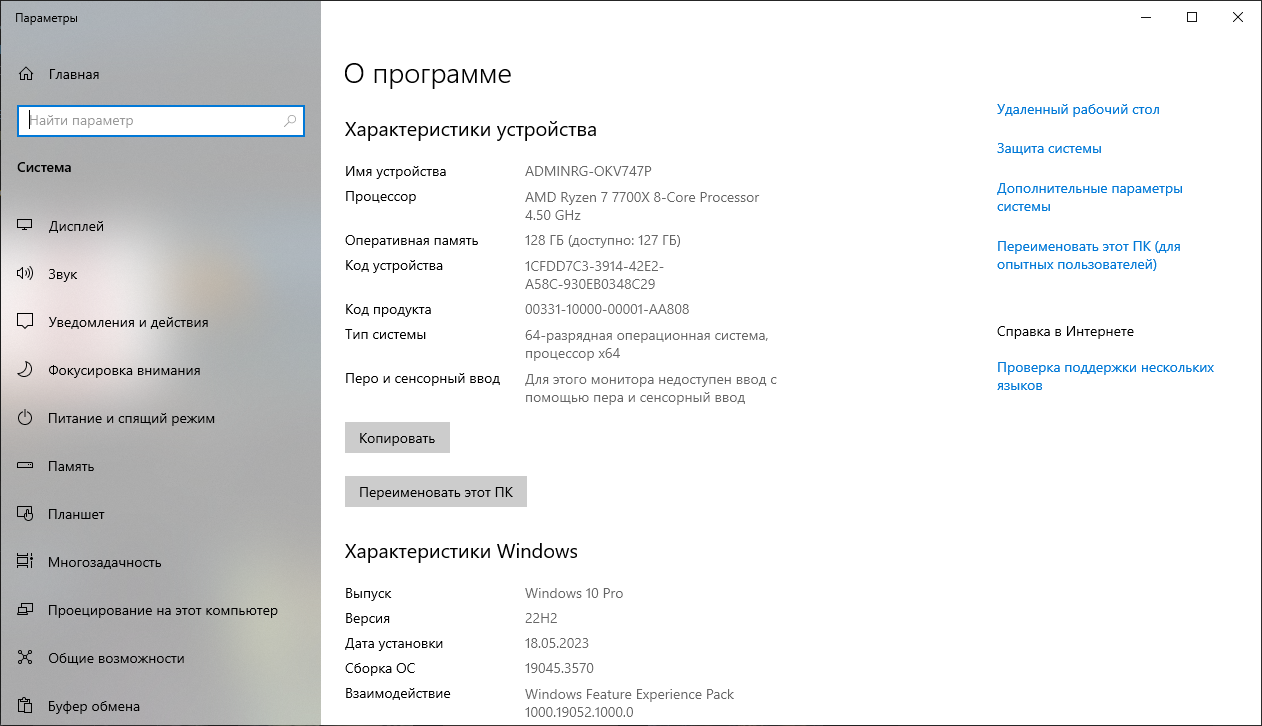Image resolution: width=1262 pixels, height=726 pixels.
Task: Open the Удаленный рабочий стол link
Action: click(1078, 109)
